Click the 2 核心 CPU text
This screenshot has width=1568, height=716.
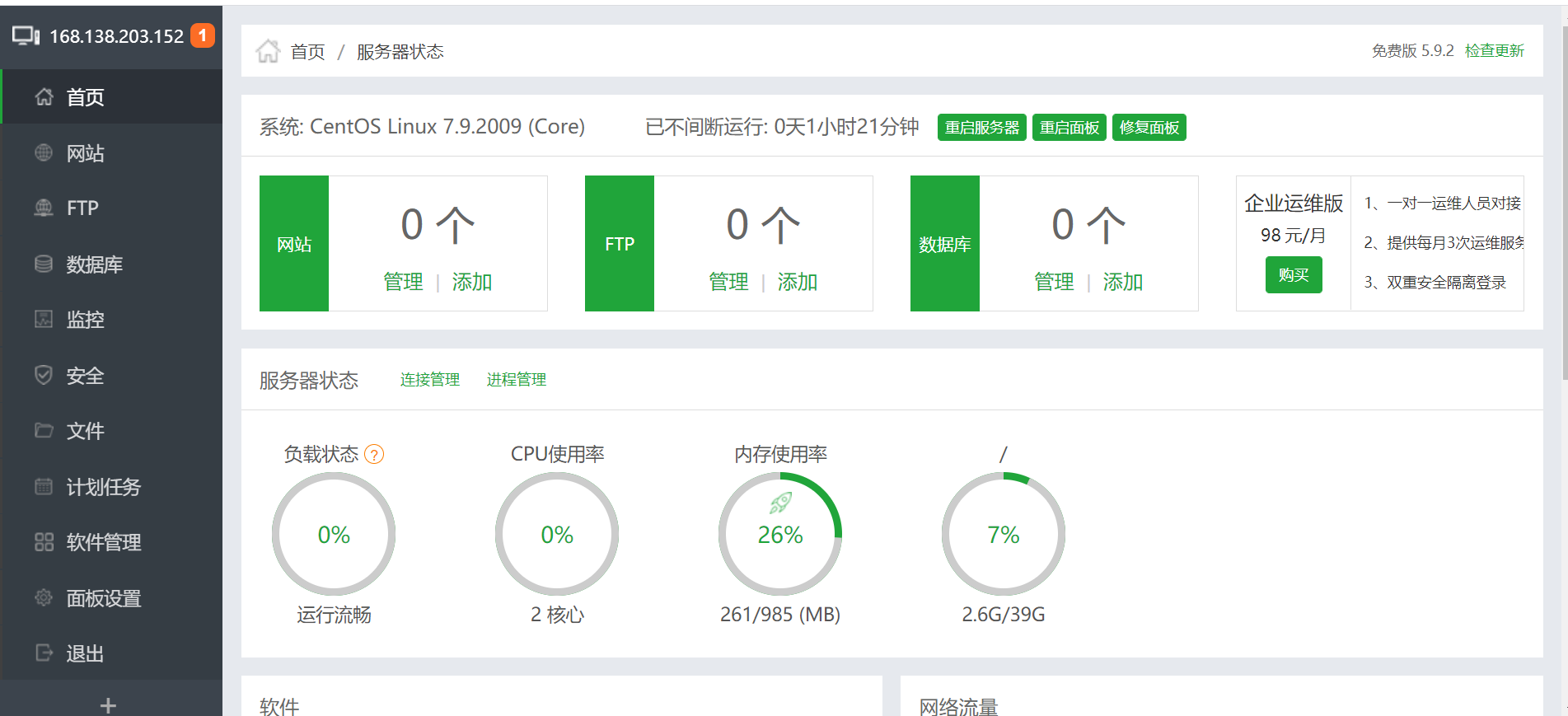click(x=557, y=615)
